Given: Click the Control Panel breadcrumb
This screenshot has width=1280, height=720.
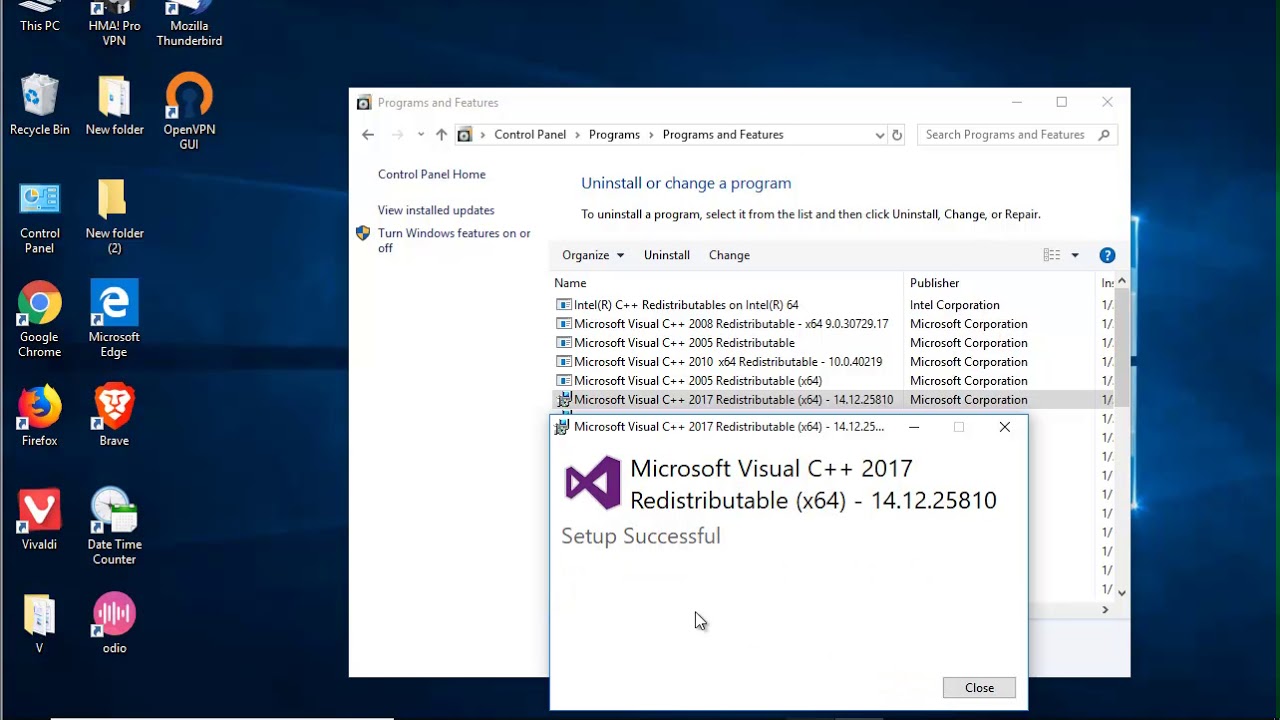Looking at the screenshot, I should point(530,135).
